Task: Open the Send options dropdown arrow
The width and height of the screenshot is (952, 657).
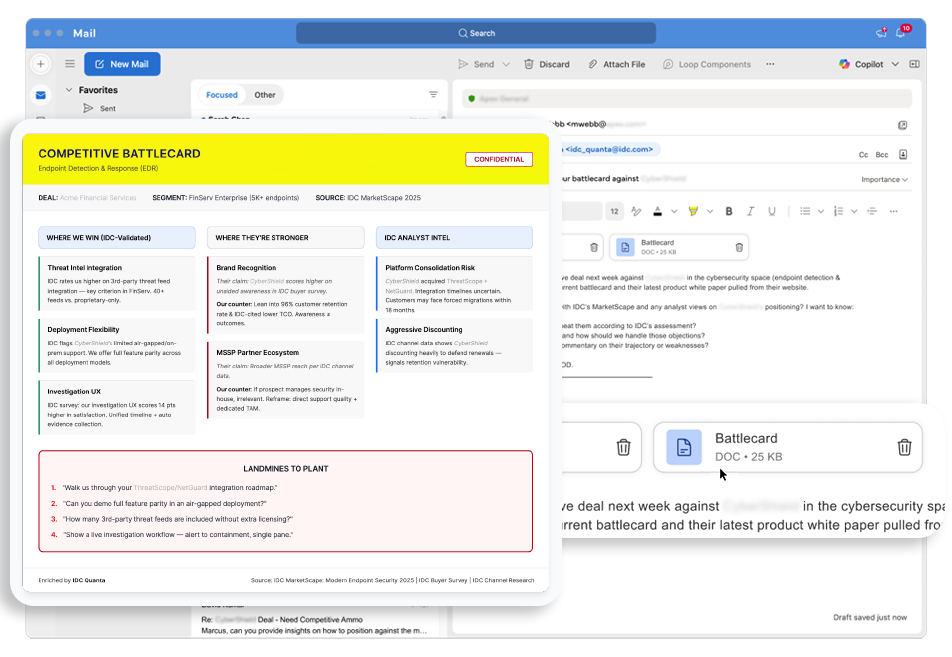Action: [506, 64]
